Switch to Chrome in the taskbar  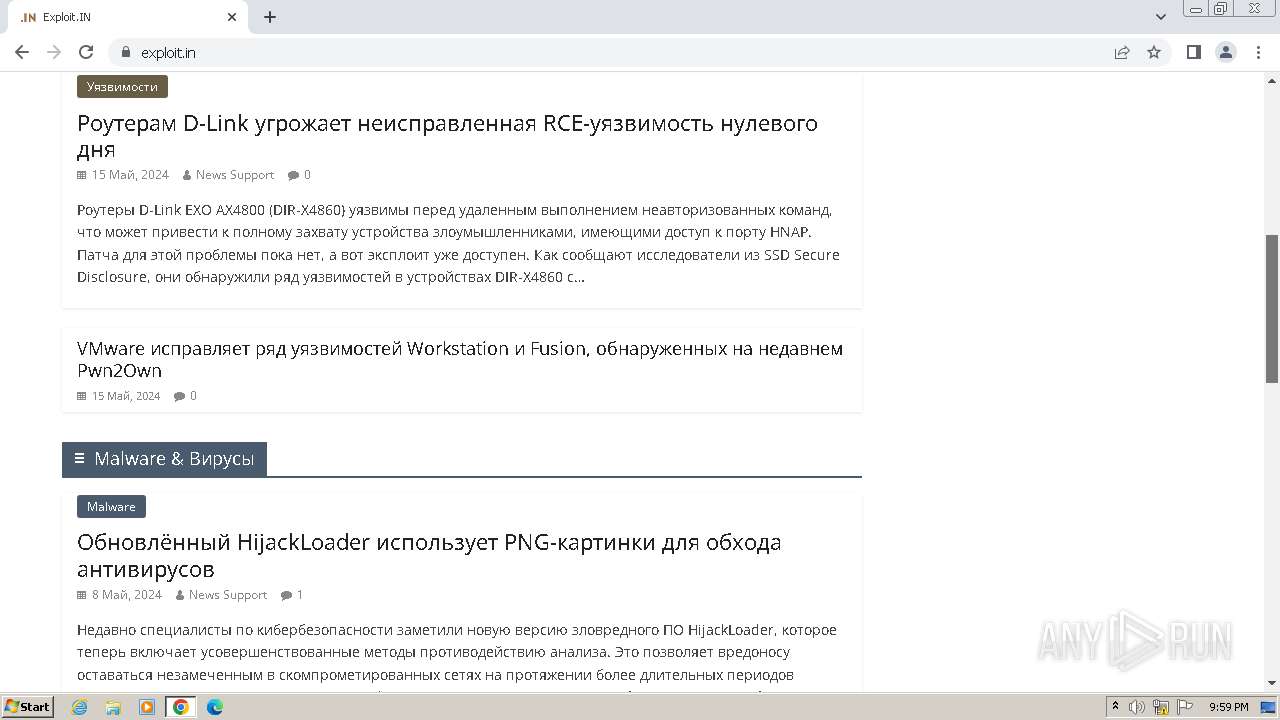coord(181,707)
